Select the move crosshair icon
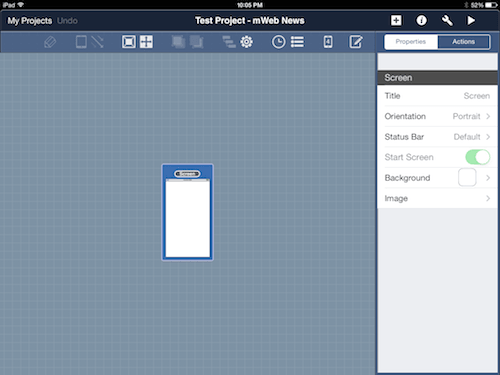The height and width of the screenshot is (375, 500). (x=146, y=42)
